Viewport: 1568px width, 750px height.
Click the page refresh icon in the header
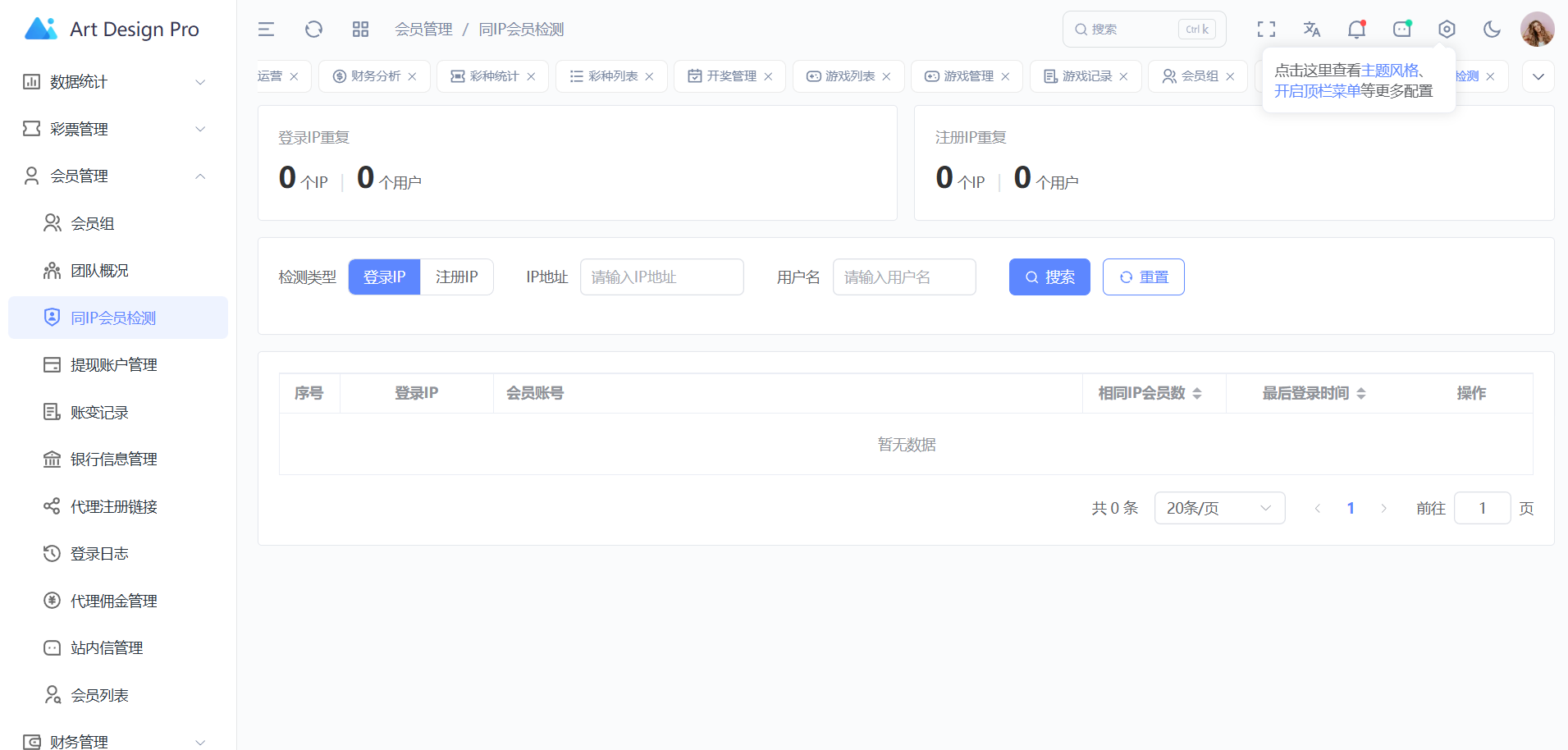pos(313,30)
